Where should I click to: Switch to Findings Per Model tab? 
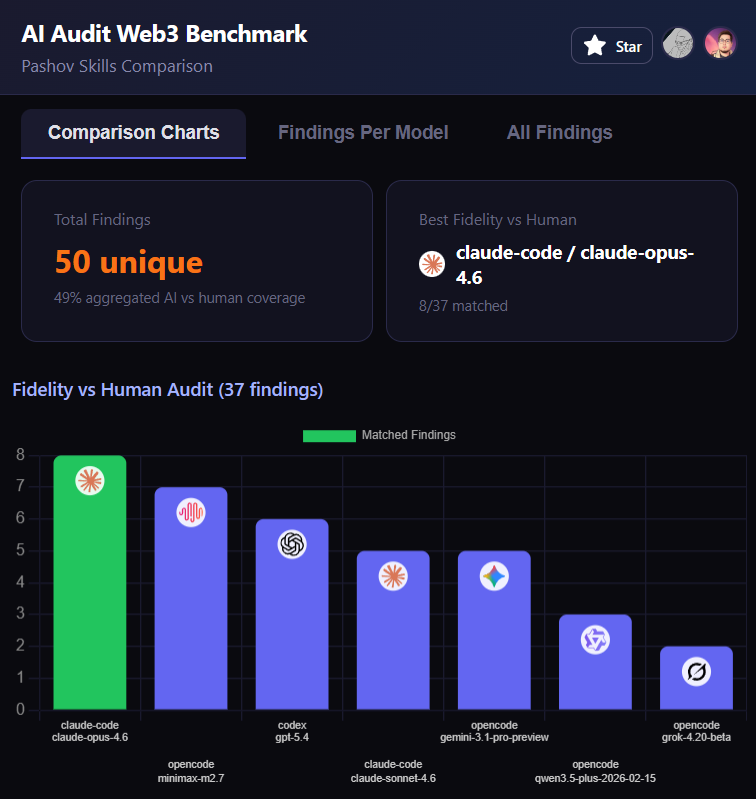tap(363, 133)
